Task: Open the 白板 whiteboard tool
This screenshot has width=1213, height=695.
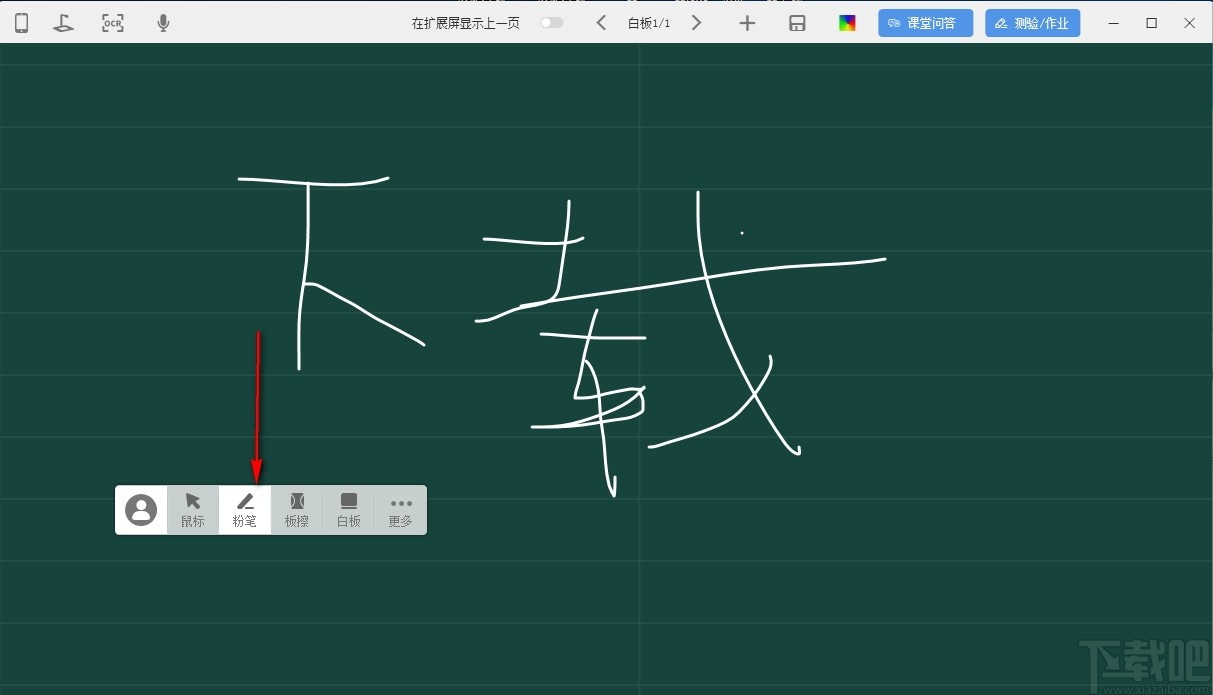Action: [348, 510]
